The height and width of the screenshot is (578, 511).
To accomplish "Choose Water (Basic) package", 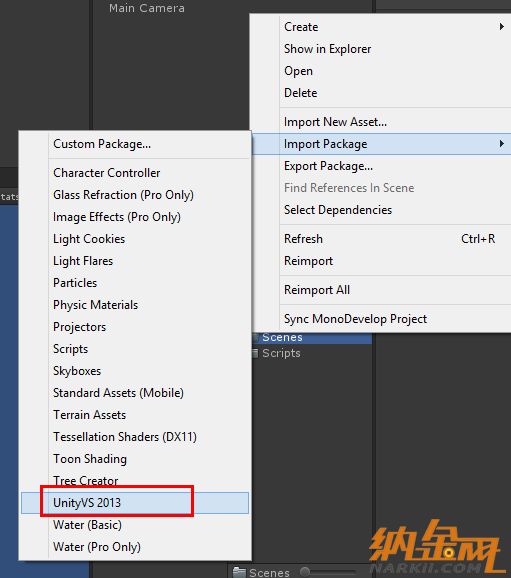I will [x=135, y=525].
